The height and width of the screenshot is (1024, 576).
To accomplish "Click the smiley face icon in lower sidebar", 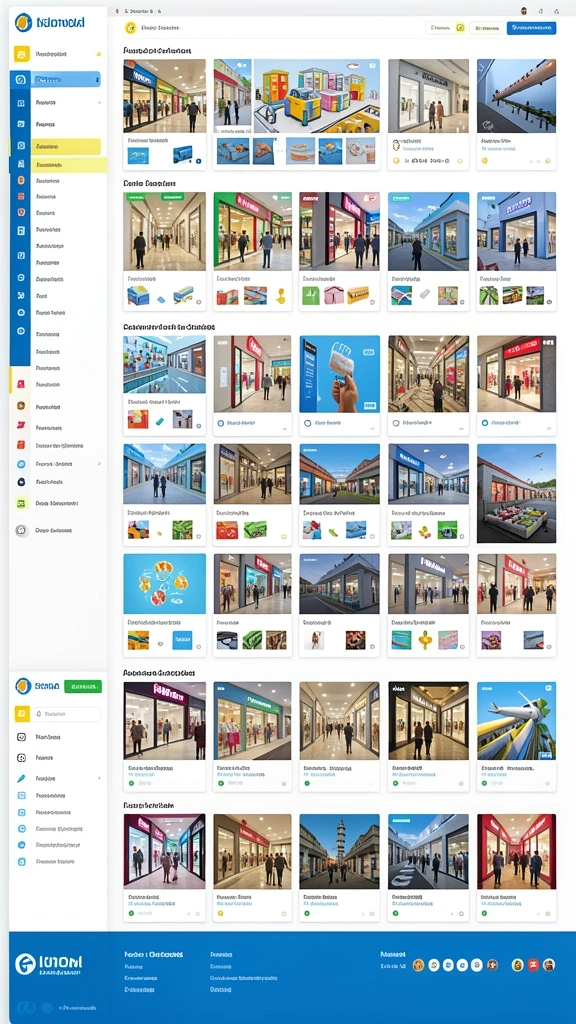I will click(22, 737).
